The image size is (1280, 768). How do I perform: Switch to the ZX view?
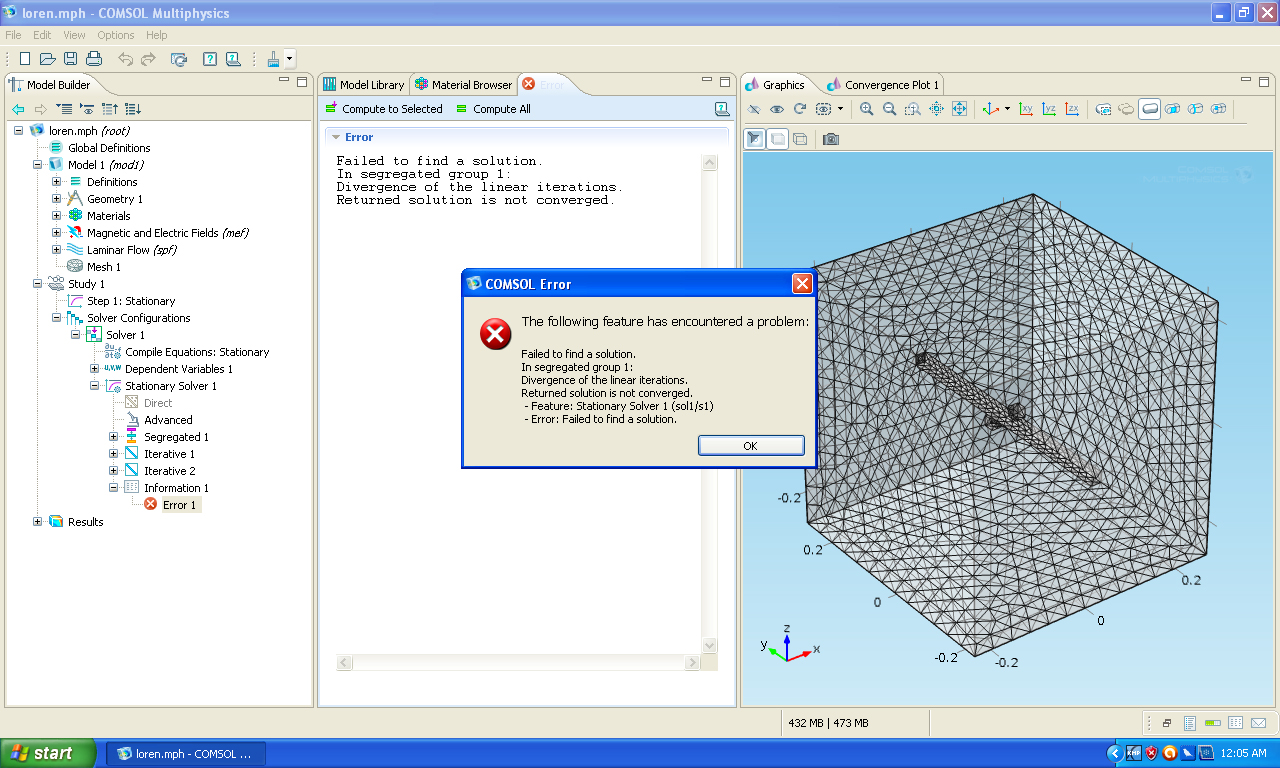(x=1072, y=109)
